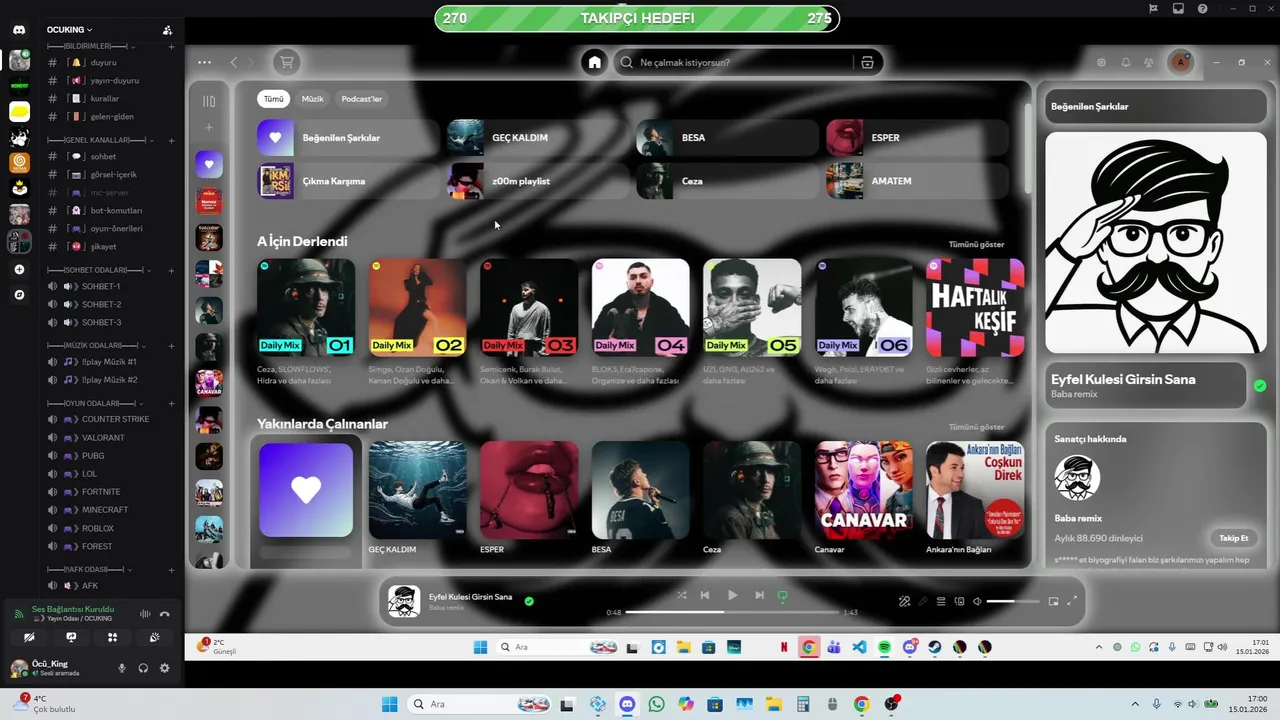
Task: Go back with the left arrow
Action: pyautogui.click(x=234, y=62)
